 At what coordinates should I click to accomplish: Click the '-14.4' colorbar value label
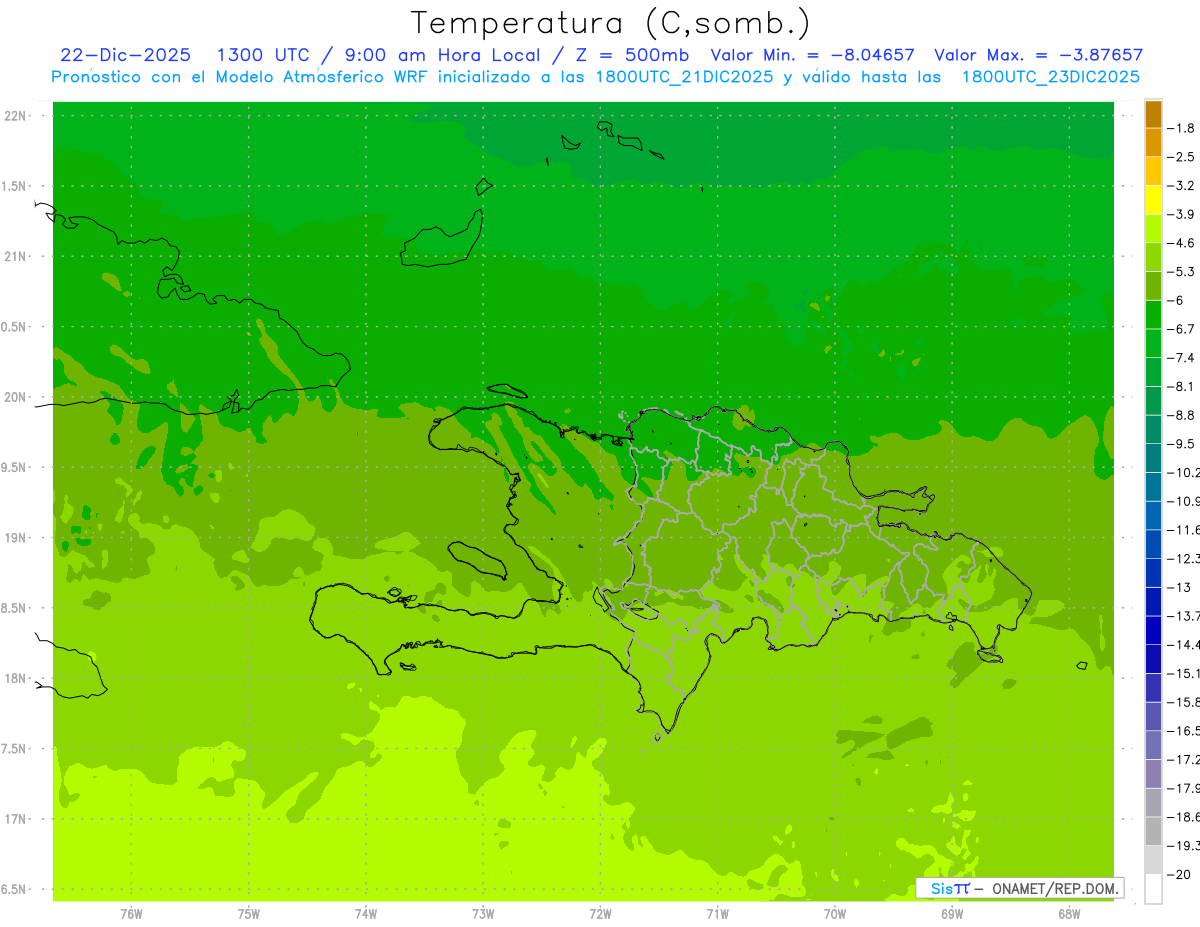(x=1183, y=645)
